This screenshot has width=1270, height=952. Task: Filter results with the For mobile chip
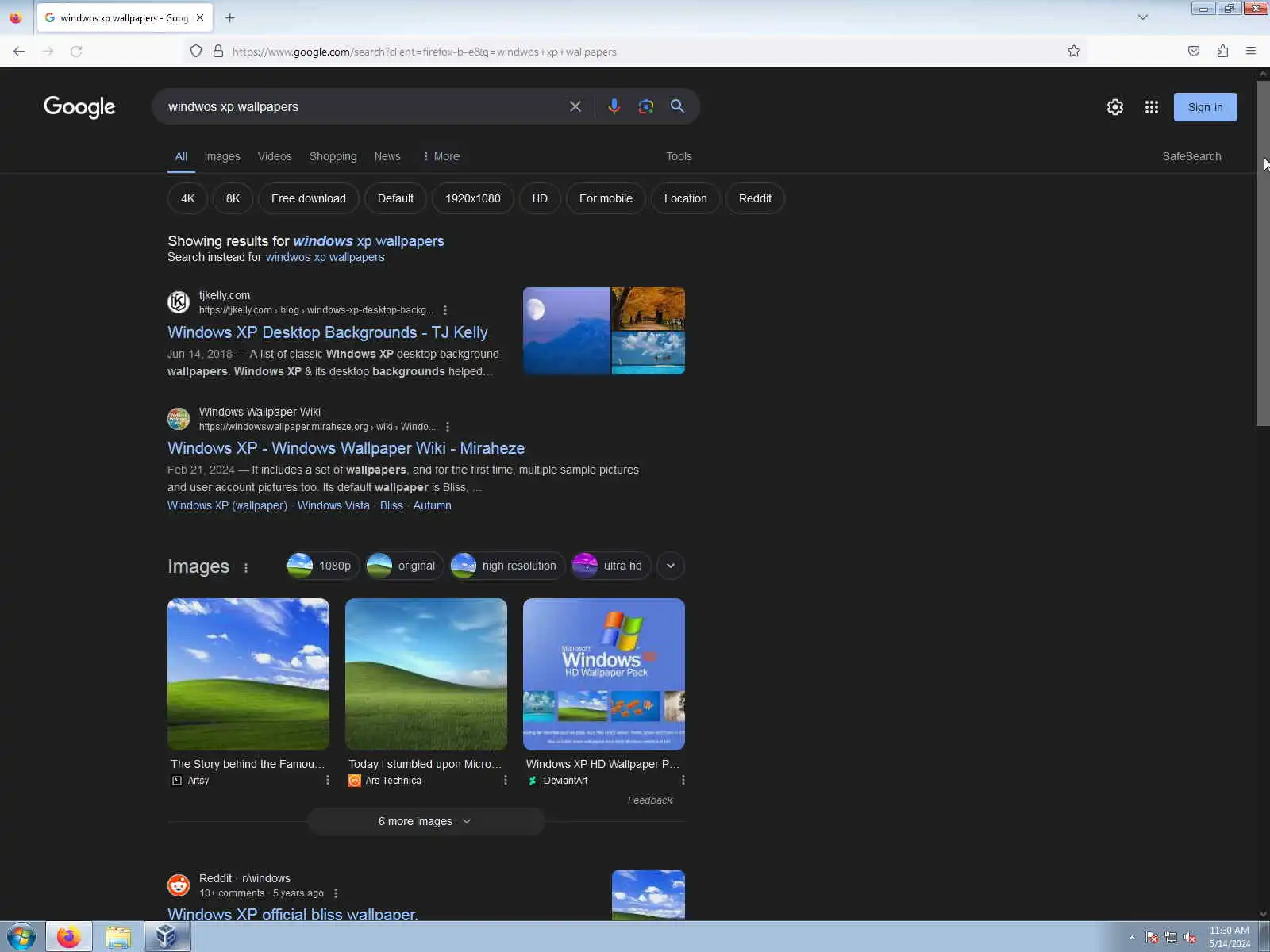pyautogui.click(x=606, y=198)
